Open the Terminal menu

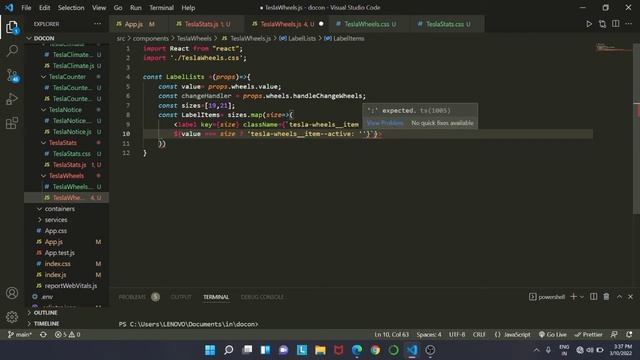click(x=161, y=8)
